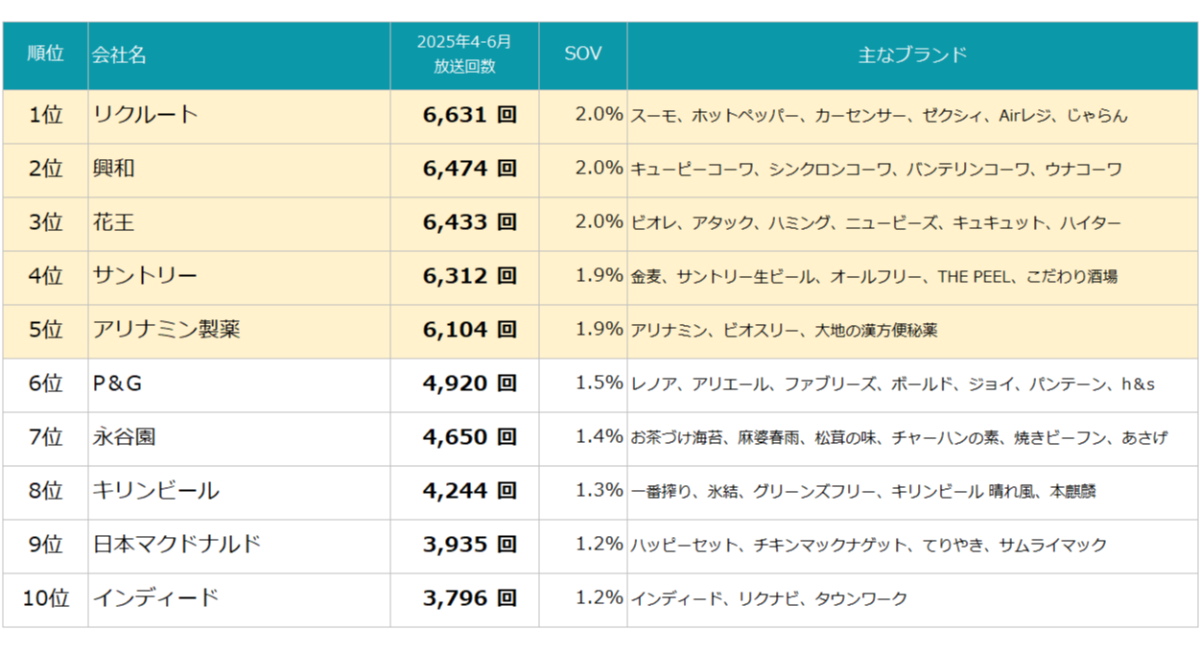The image size is (1200, 650).
Task: Select the リクルート company name cell
Action: click(x=145, y=115)
